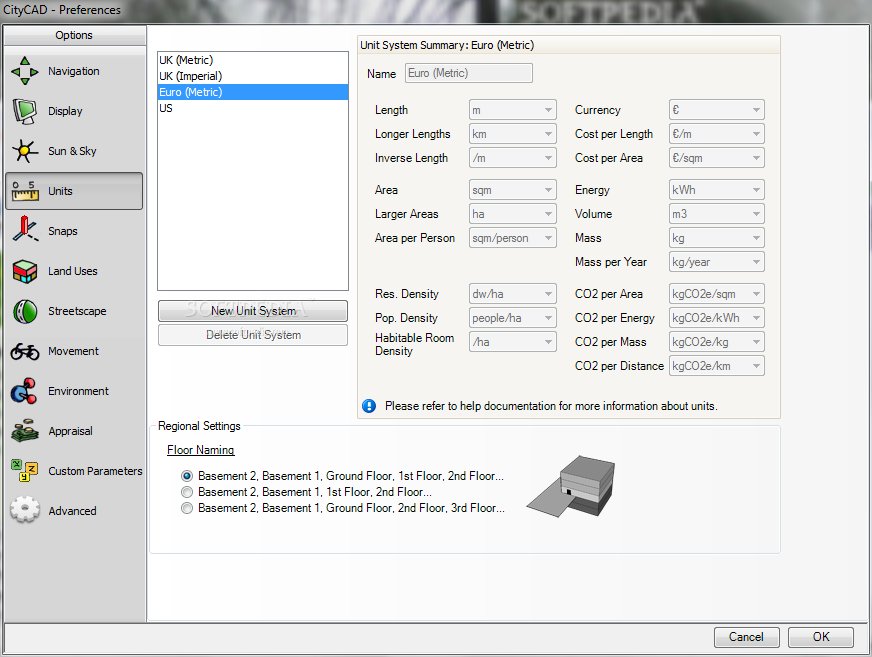
Task: Open the Cost per Length dropdown
Action: [x=716, y=134]
